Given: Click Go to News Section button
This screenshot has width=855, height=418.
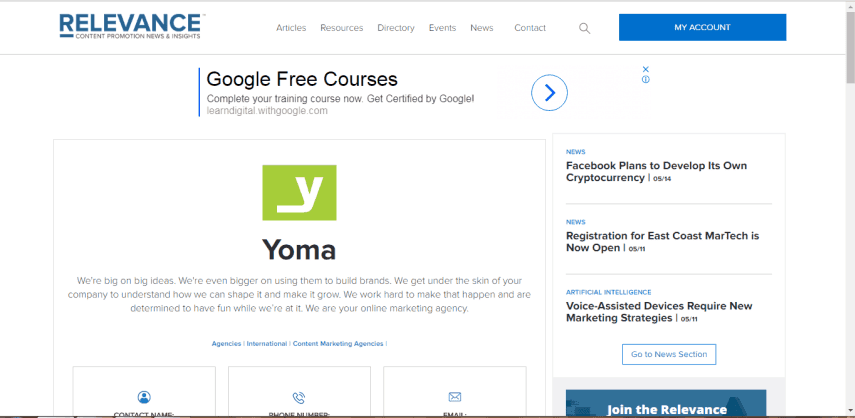Looking at the screenshot, I should coord(669,354).
